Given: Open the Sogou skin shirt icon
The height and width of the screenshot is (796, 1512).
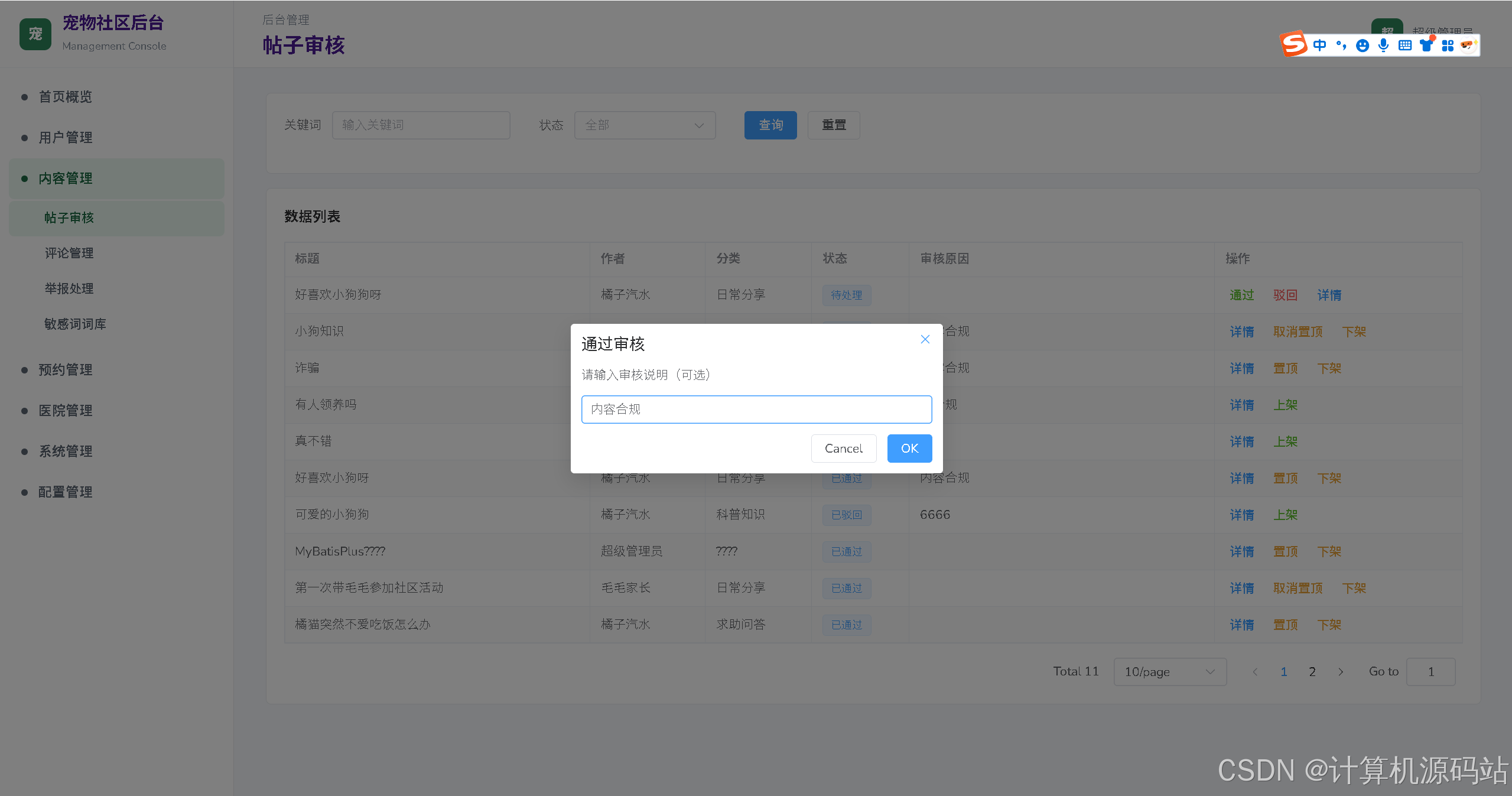Looking at the screenshot, I should (1426, 45).
